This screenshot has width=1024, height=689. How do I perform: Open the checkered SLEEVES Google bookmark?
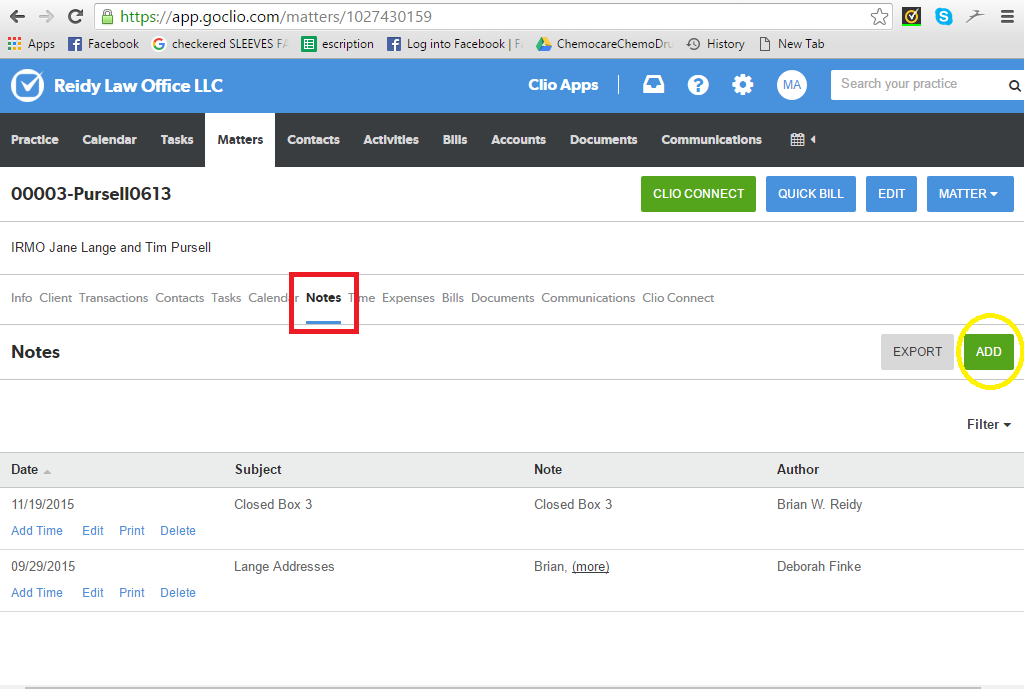tap(219, 44)
